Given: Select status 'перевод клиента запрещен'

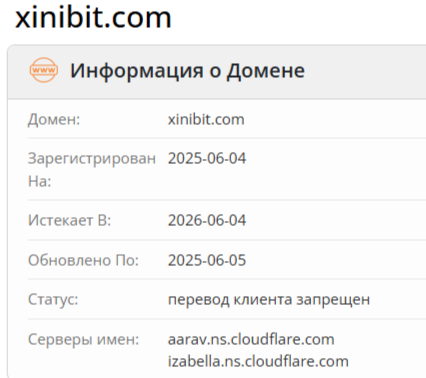Looking at the screenshot, I should click(x=269, y=300).
